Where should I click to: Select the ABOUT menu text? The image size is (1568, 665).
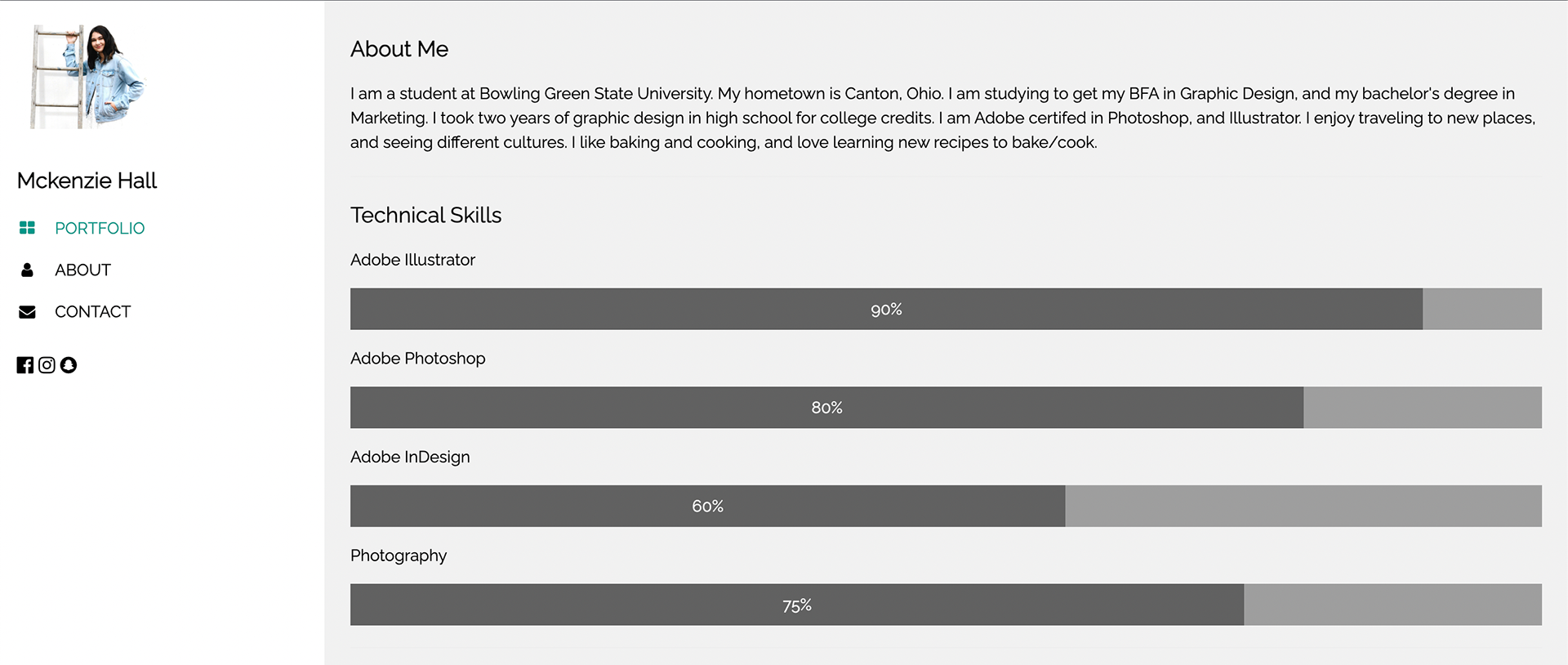pos(82,270)
